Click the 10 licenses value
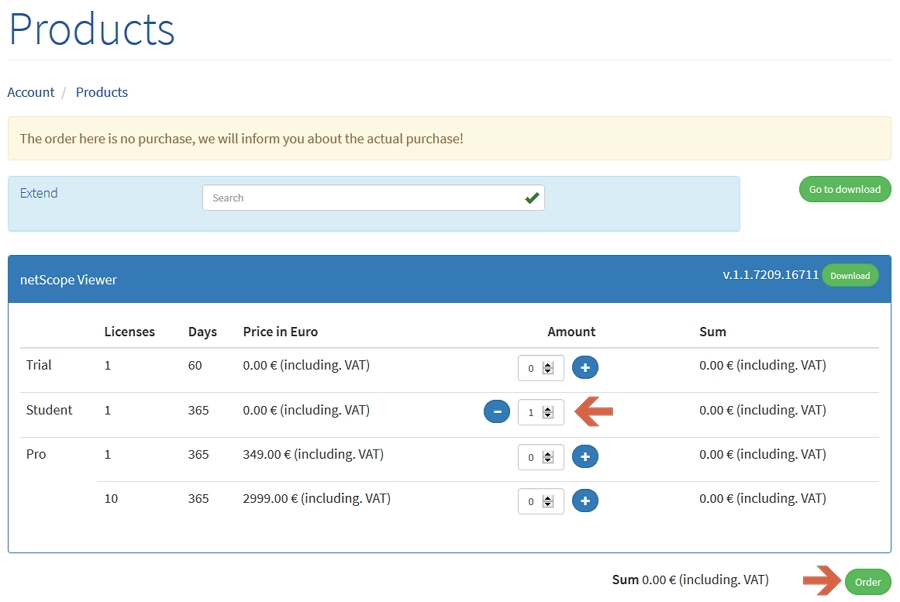Screen dimensions: 900x602 point(111,499)
